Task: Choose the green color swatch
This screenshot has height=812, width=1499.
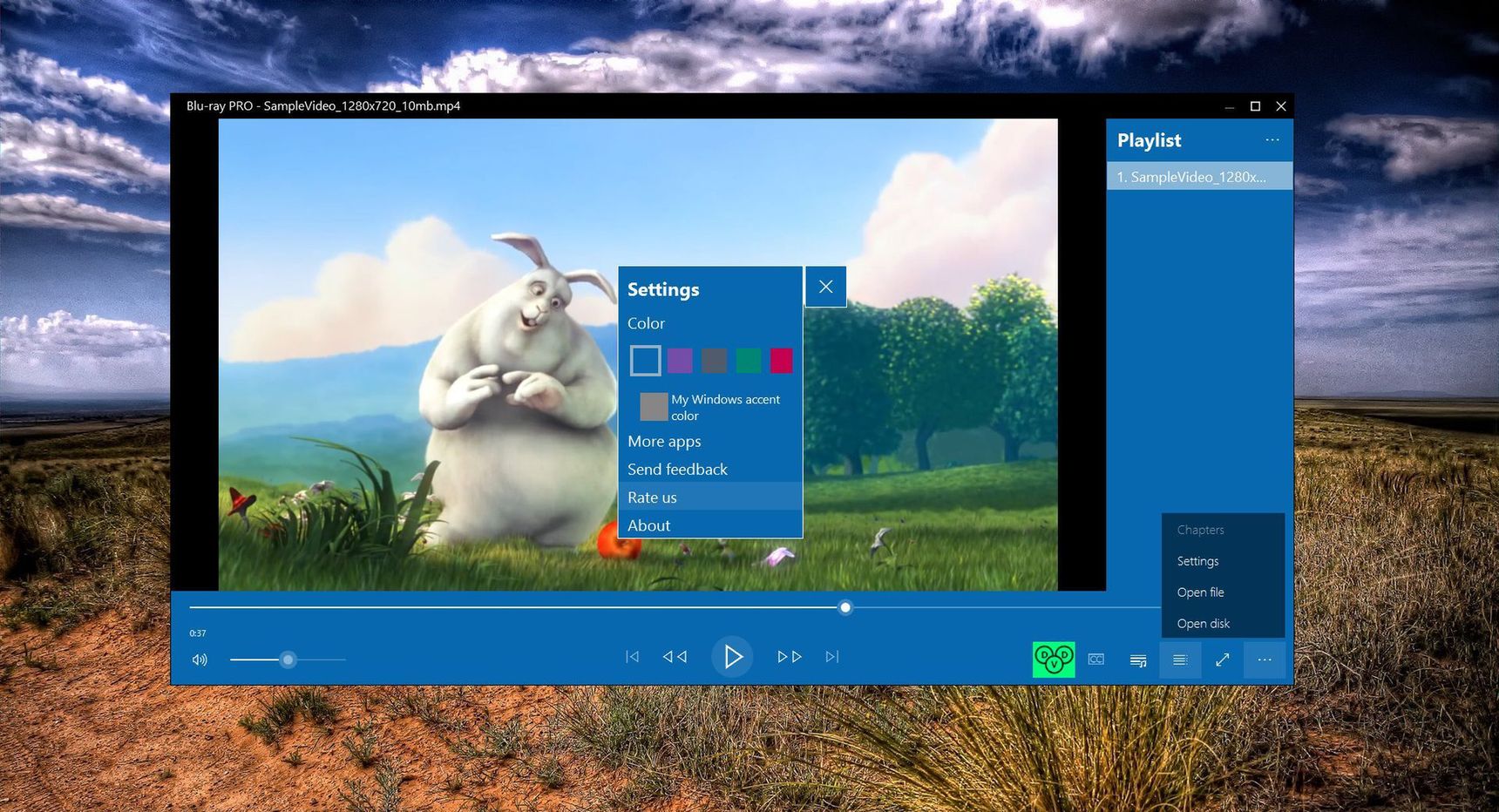Action: (748, 360)
